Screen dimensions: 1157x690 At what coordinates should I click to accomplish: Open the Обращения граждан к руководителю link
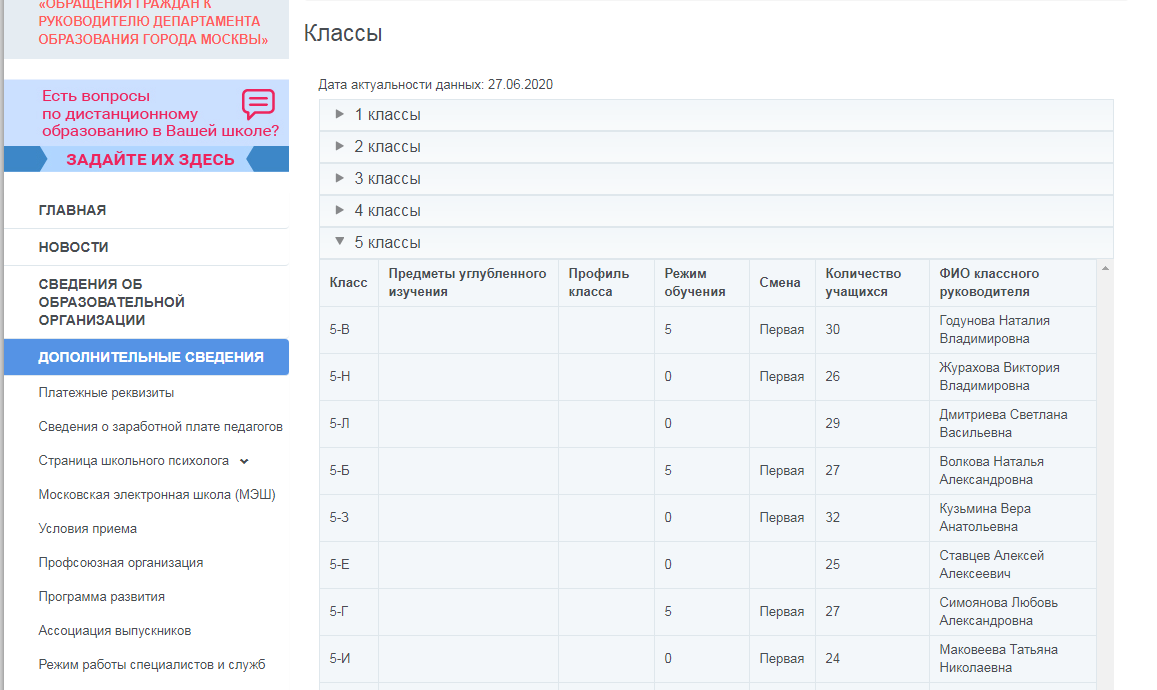coord(153,22)
